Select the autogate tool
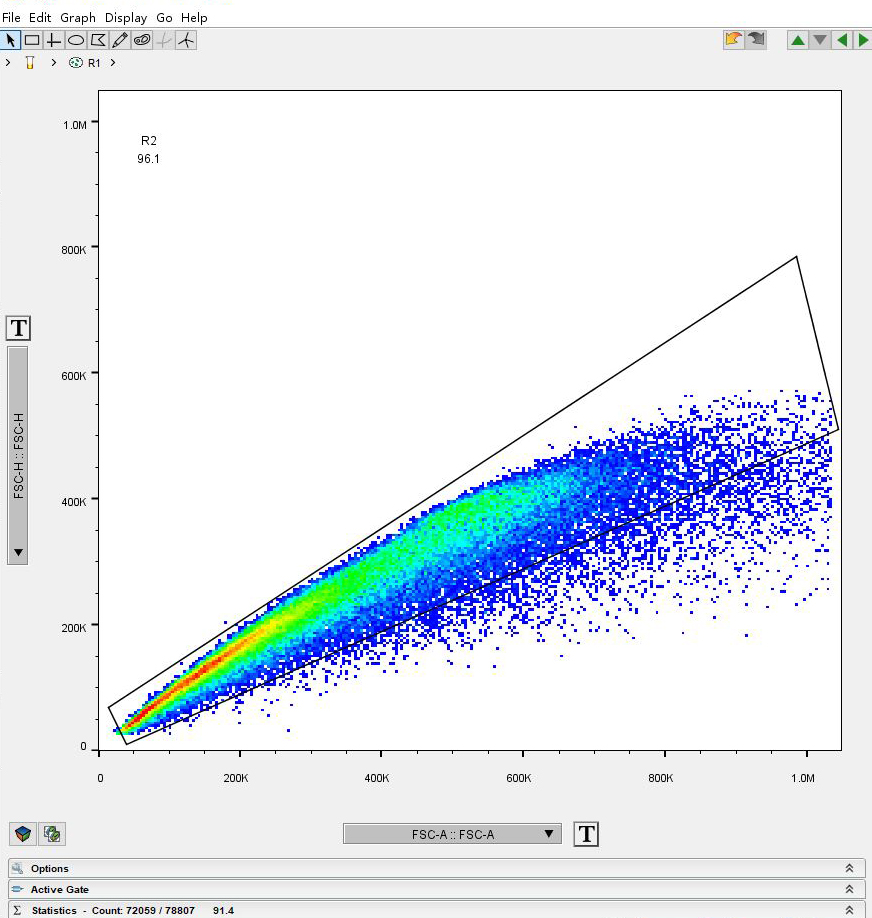The height and width of the screenshot is (918, 872). 142,40
